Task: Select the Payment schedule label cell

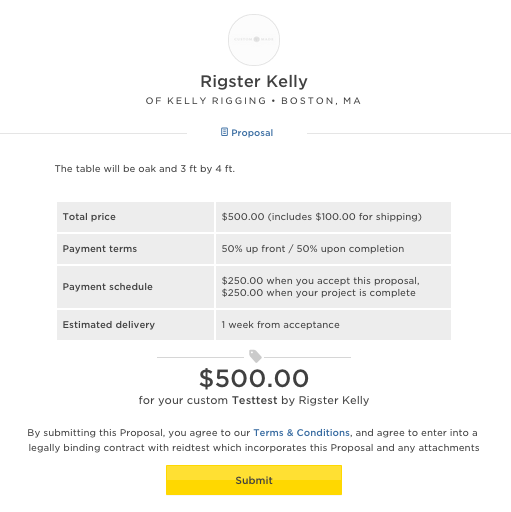Action: (x=135, y=287)
